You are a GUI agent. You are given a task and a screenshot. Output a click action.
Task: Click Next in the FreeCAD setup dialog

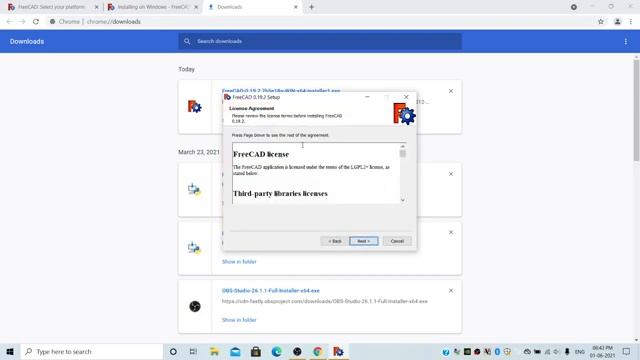coord(364,241)
